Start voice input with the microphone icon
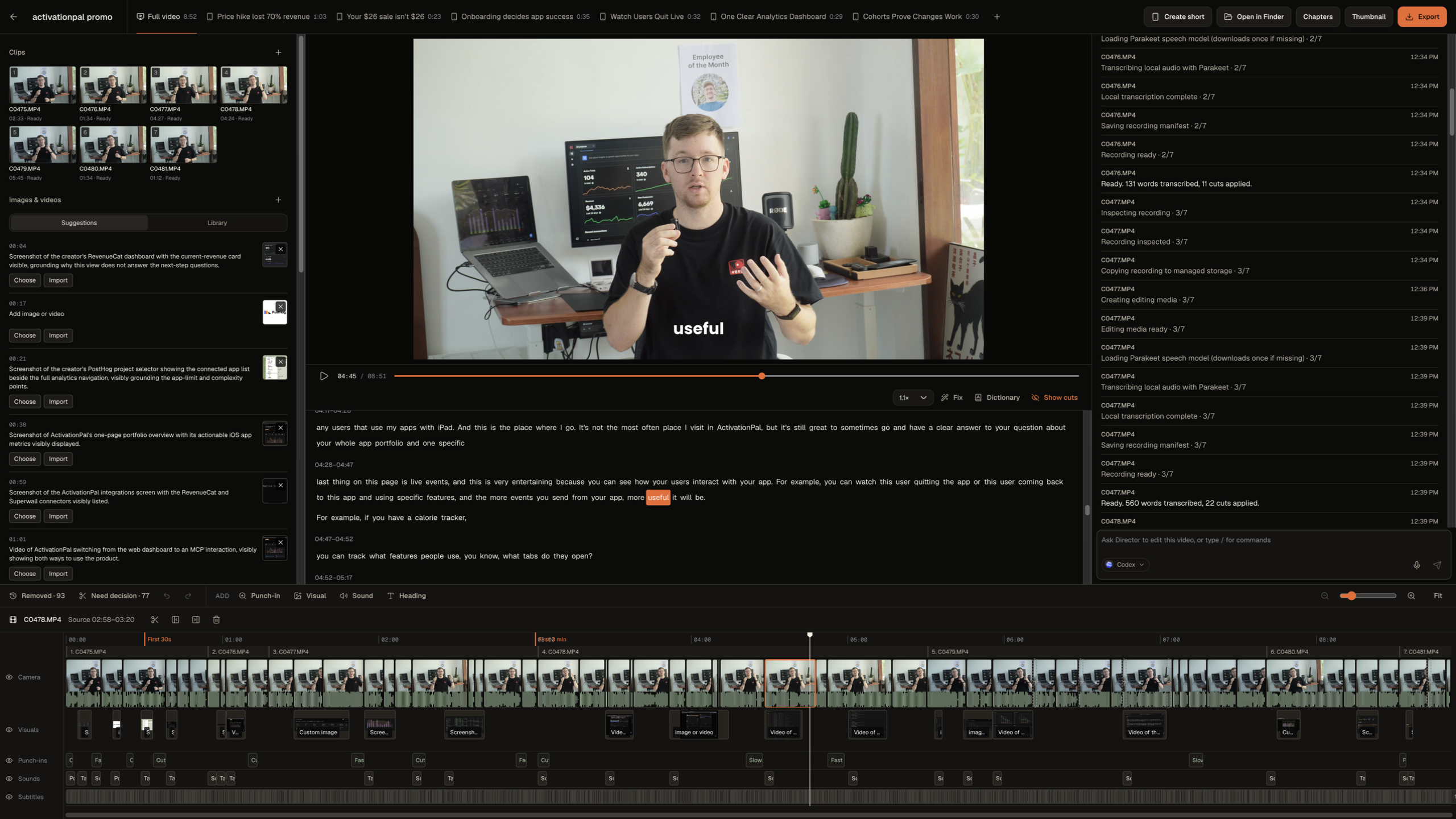The image size is (1456, 819). coord(1416,565)
